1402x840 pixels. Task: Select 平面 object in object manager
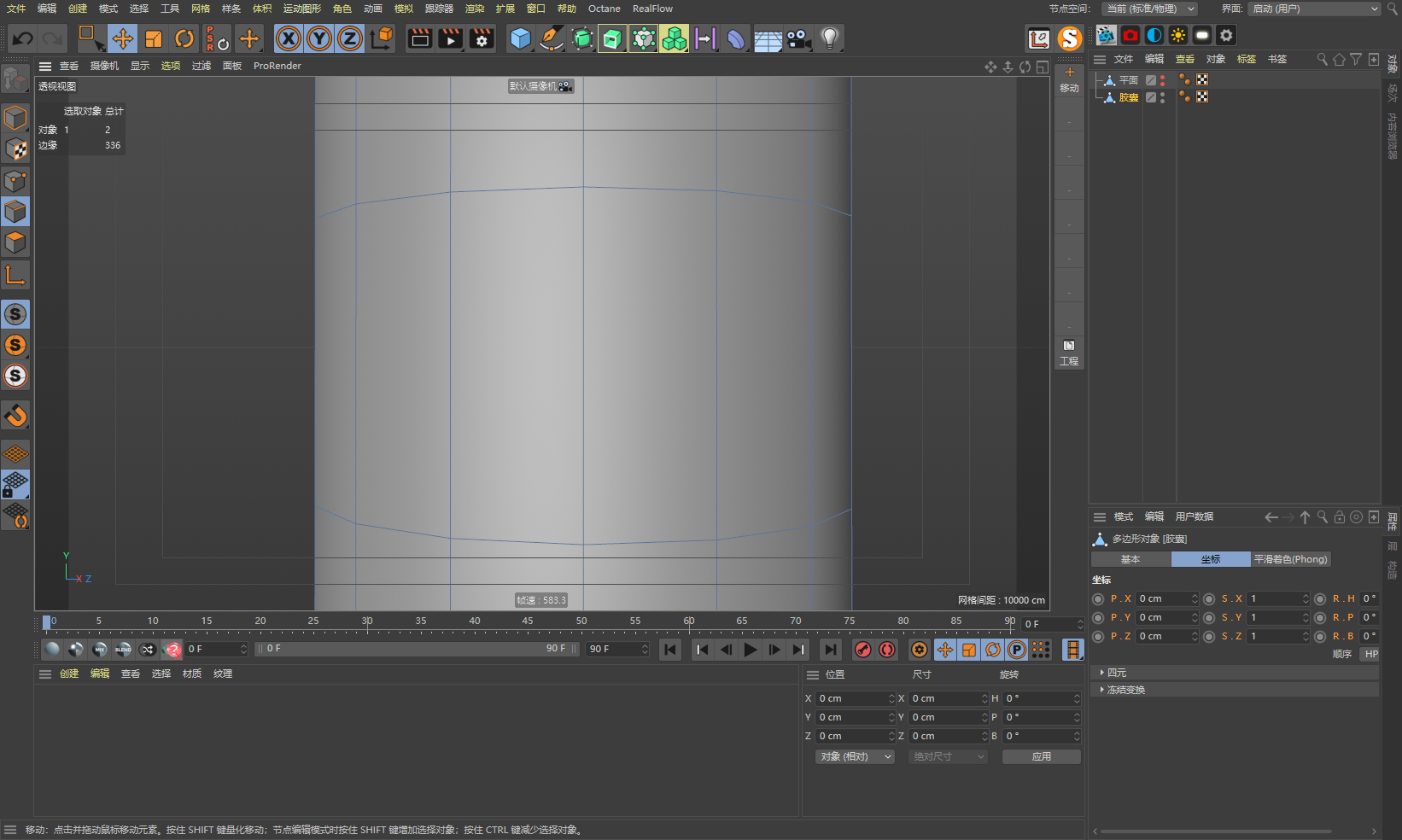(x=1129, y=80)
